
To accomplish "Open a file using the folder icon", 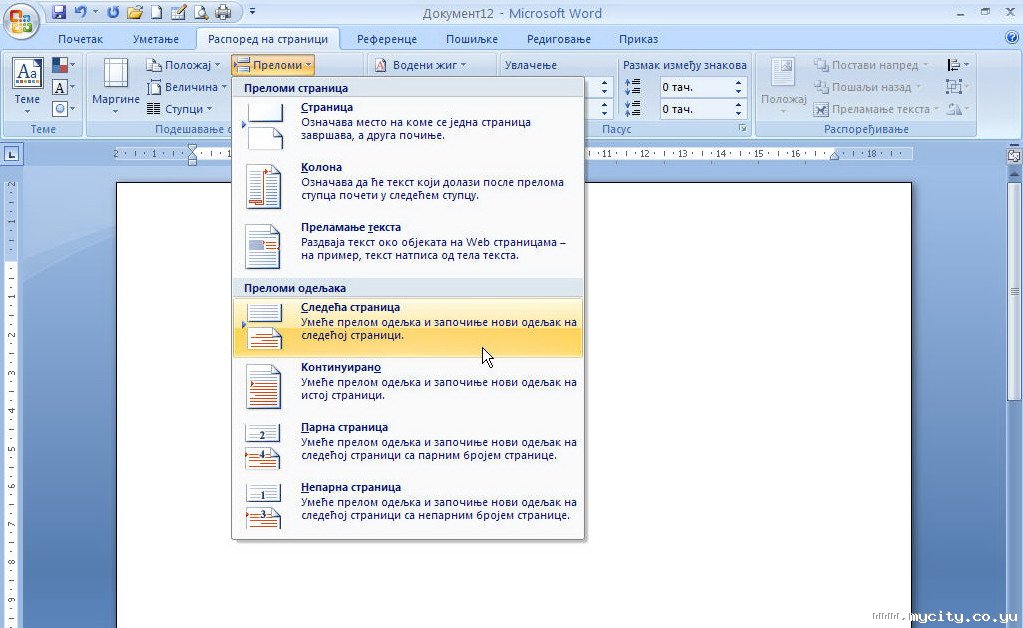I will (135, 12).
